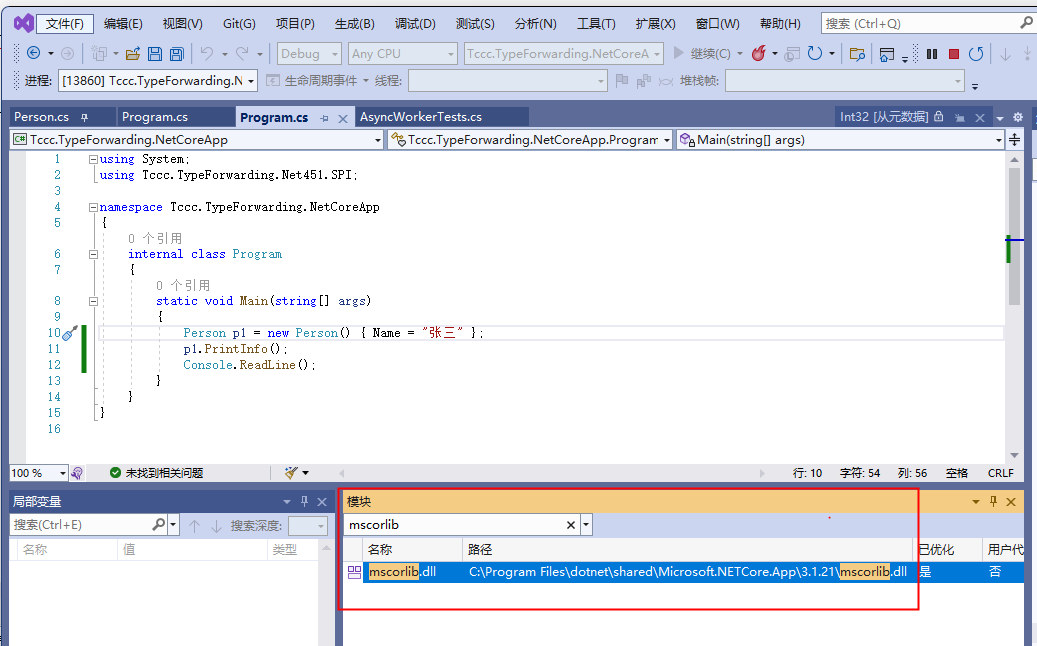Open the 扩展(X) menu

tap(655, 24)
